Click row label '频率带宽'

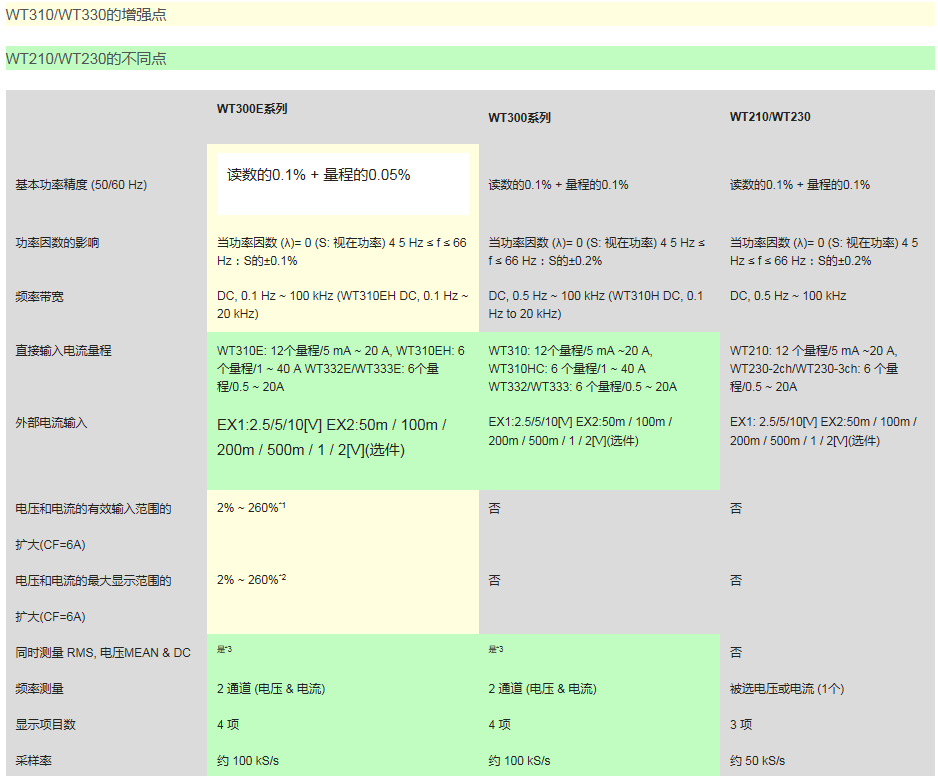click(x=39, y=297)
